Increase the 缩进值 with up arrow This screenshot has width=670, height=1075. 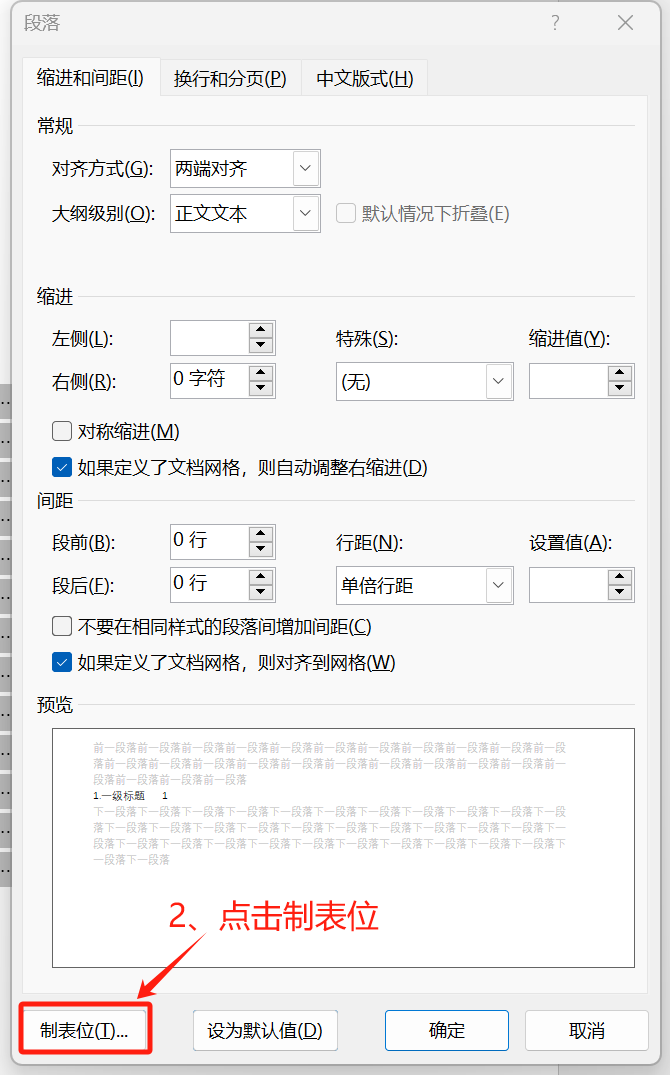pyautogui.click(x=620, y=373)
